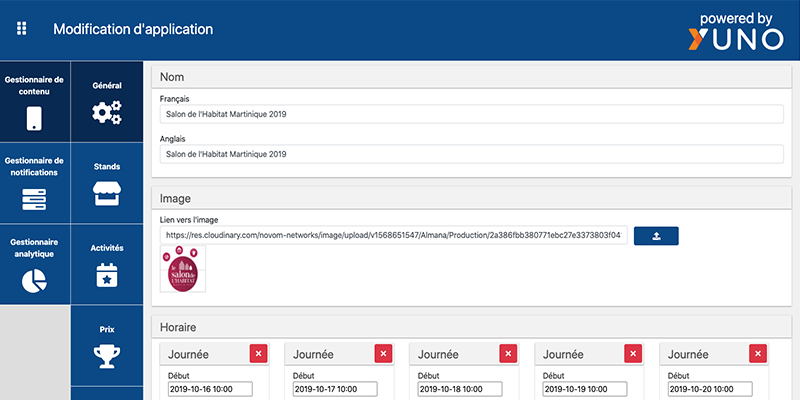Delete the 2019-10-20 Journée entry
The image size is (800, 400).
[x=758, y=354]
